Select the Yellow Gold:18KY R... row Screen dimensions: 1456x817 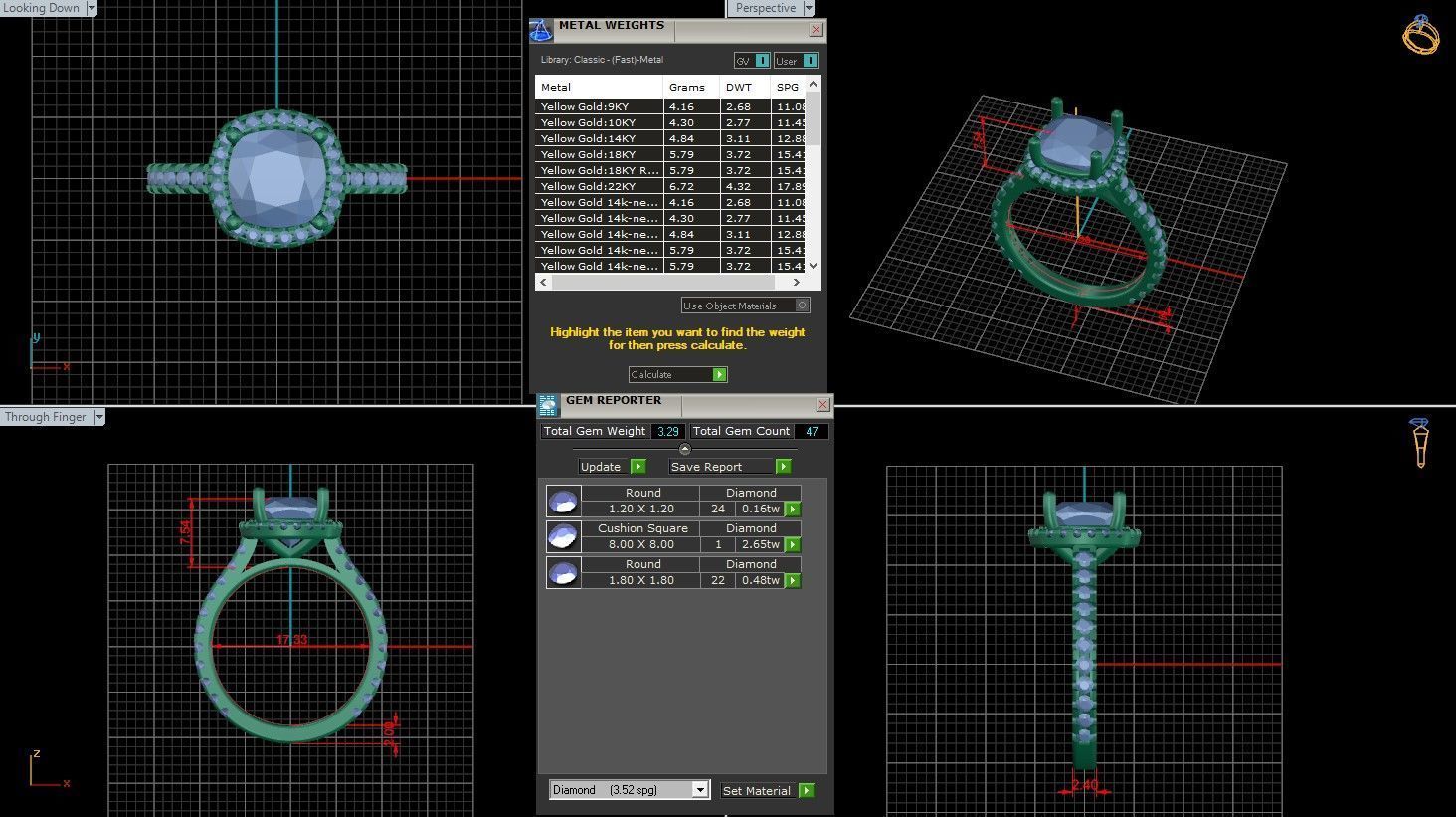[671, 170]
